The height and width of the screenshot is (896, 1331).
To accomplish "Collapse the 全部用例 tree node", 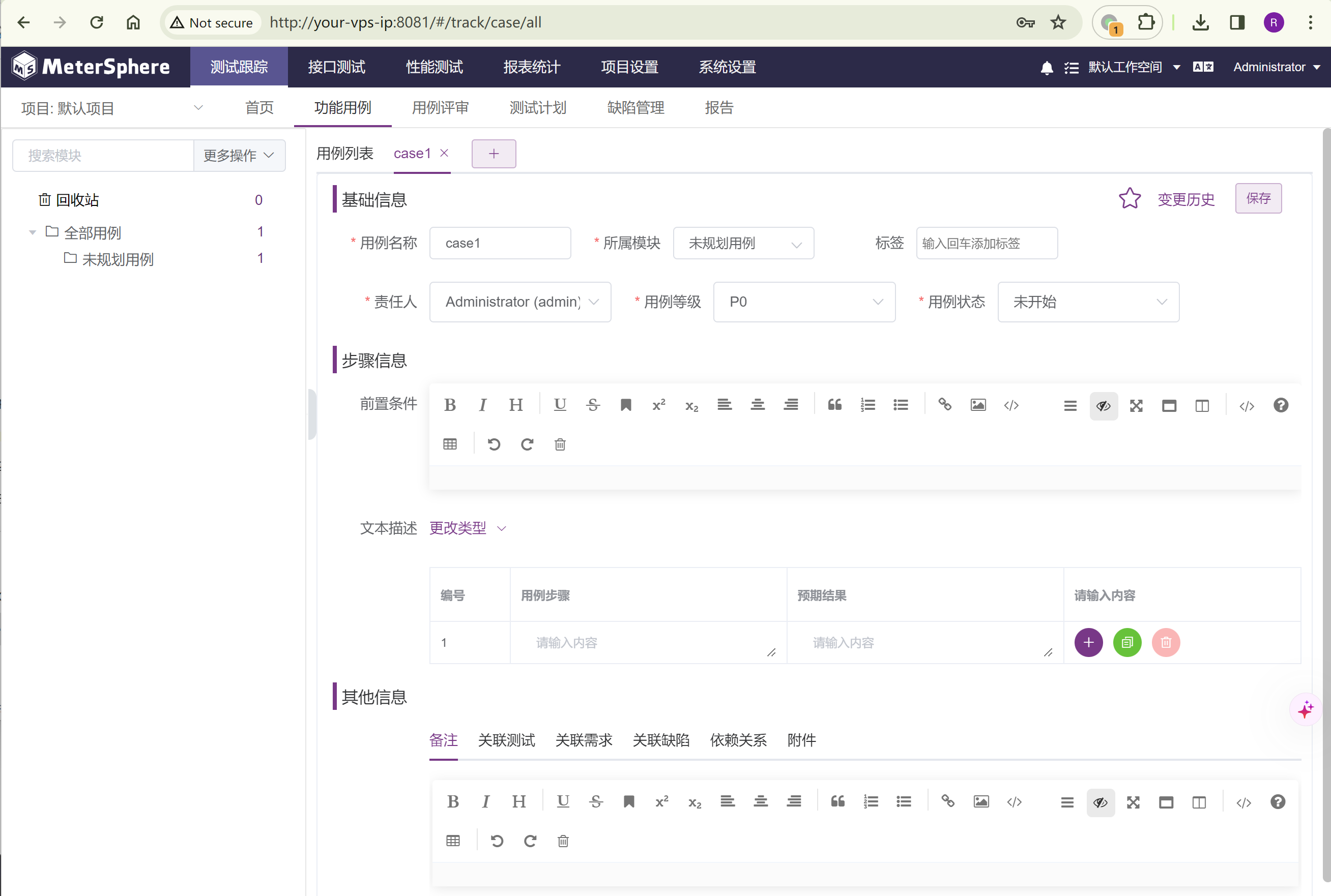I will [x=33, y=232].
